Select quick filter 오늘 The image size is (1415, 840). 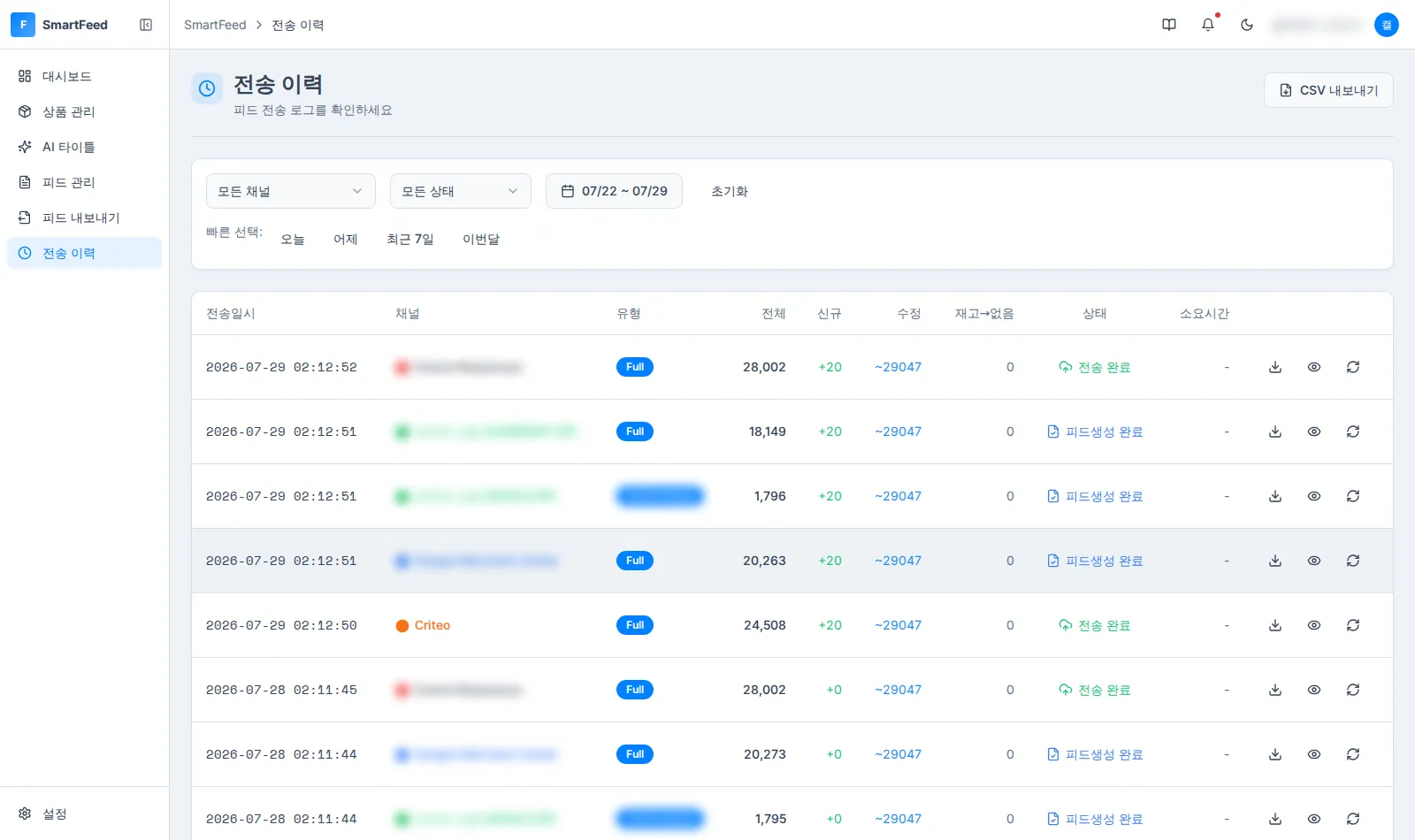293,239
